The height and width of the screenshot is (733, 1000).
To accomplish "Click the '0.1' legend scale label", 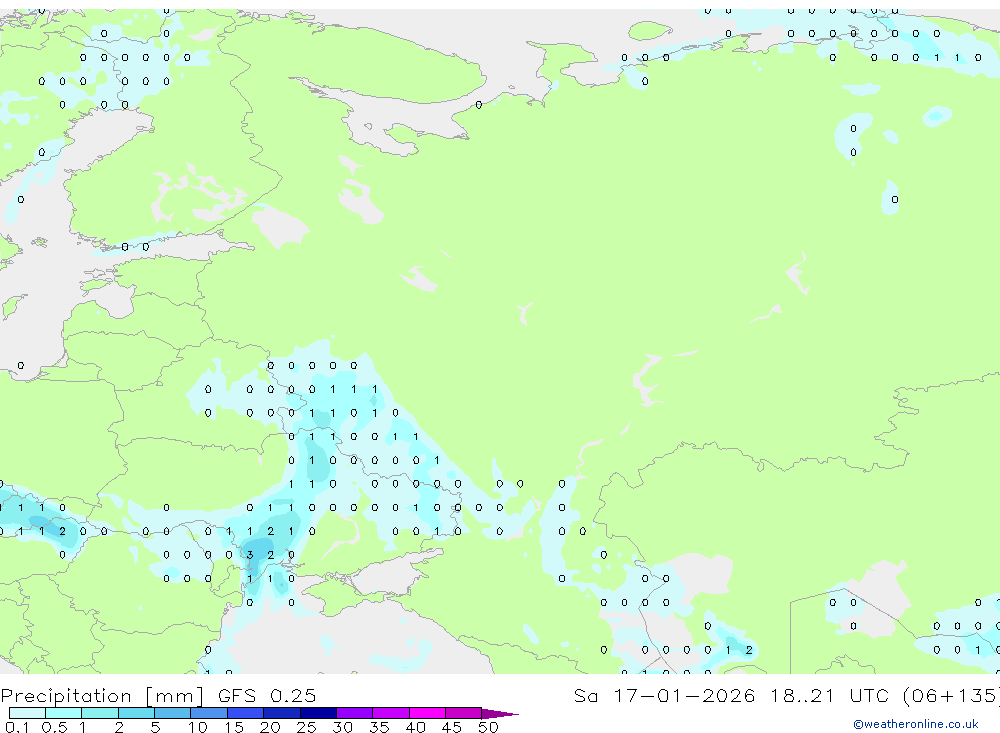I will (17, 727).
